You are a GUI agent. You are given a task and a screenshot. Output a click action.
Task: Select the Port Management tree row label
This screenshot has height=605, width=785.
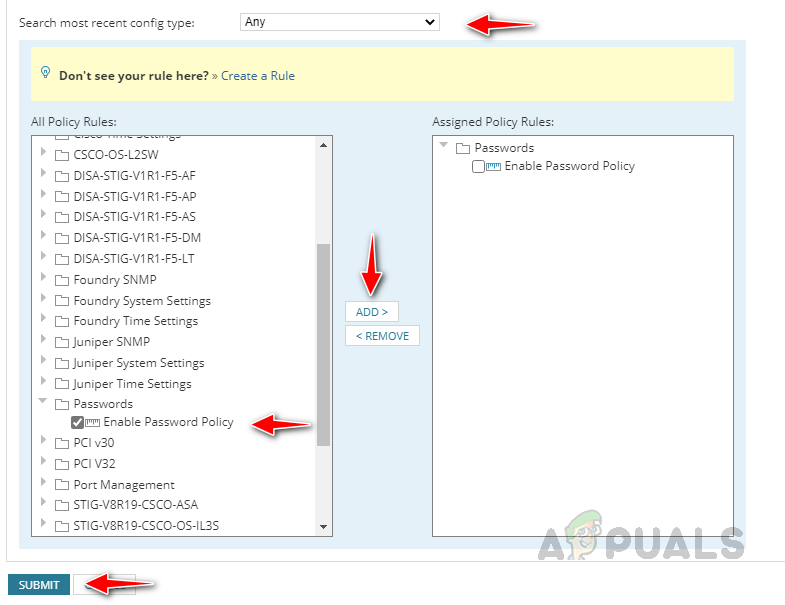tap(124, 485)
